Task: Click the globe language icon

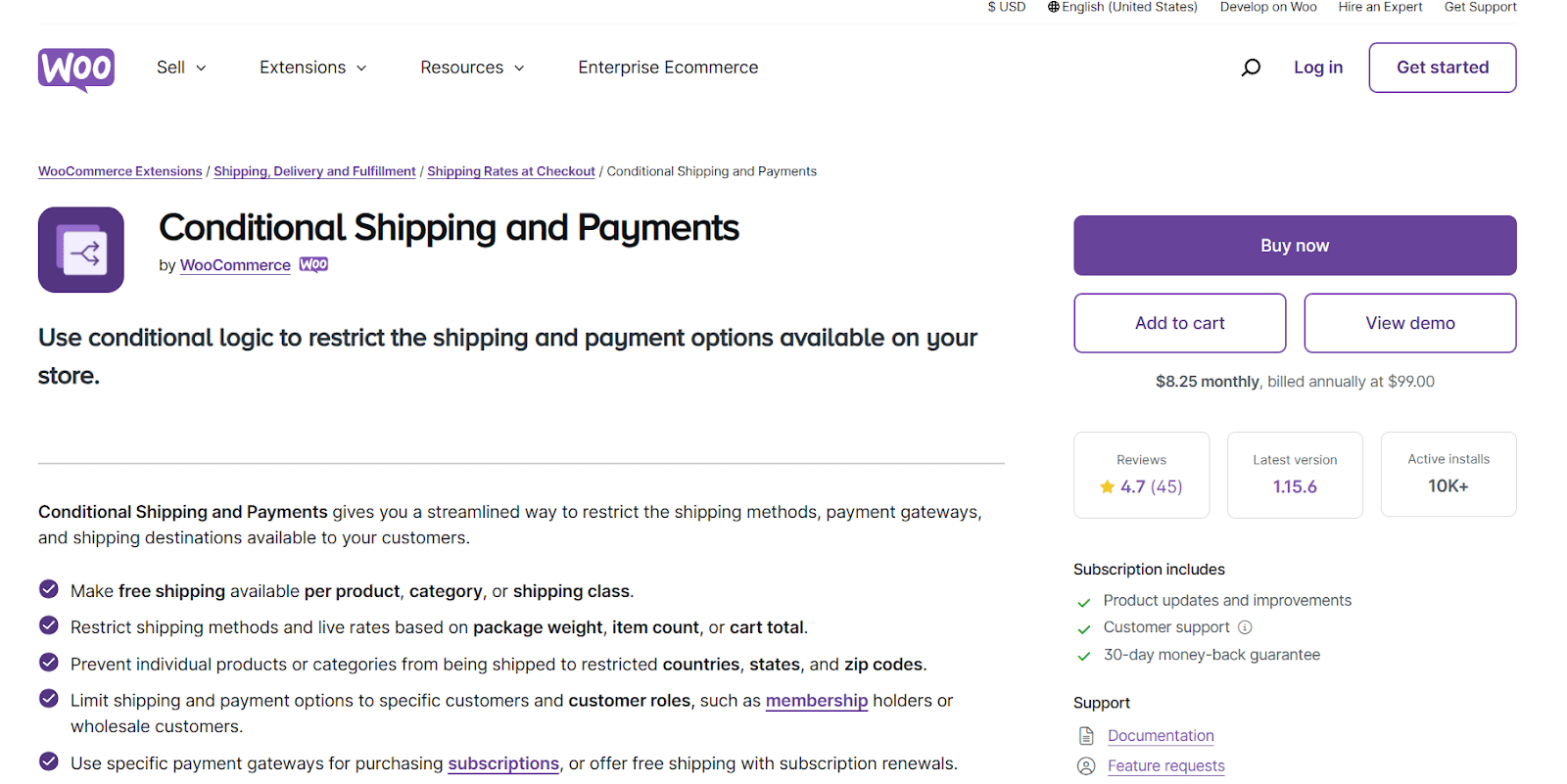Action: [x=1054, y=7]
